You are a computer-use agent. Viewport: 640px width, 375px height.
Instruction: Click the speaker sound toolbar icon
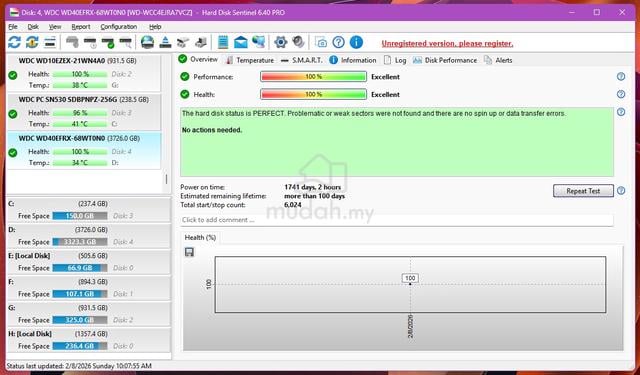(x=298, y=42)
